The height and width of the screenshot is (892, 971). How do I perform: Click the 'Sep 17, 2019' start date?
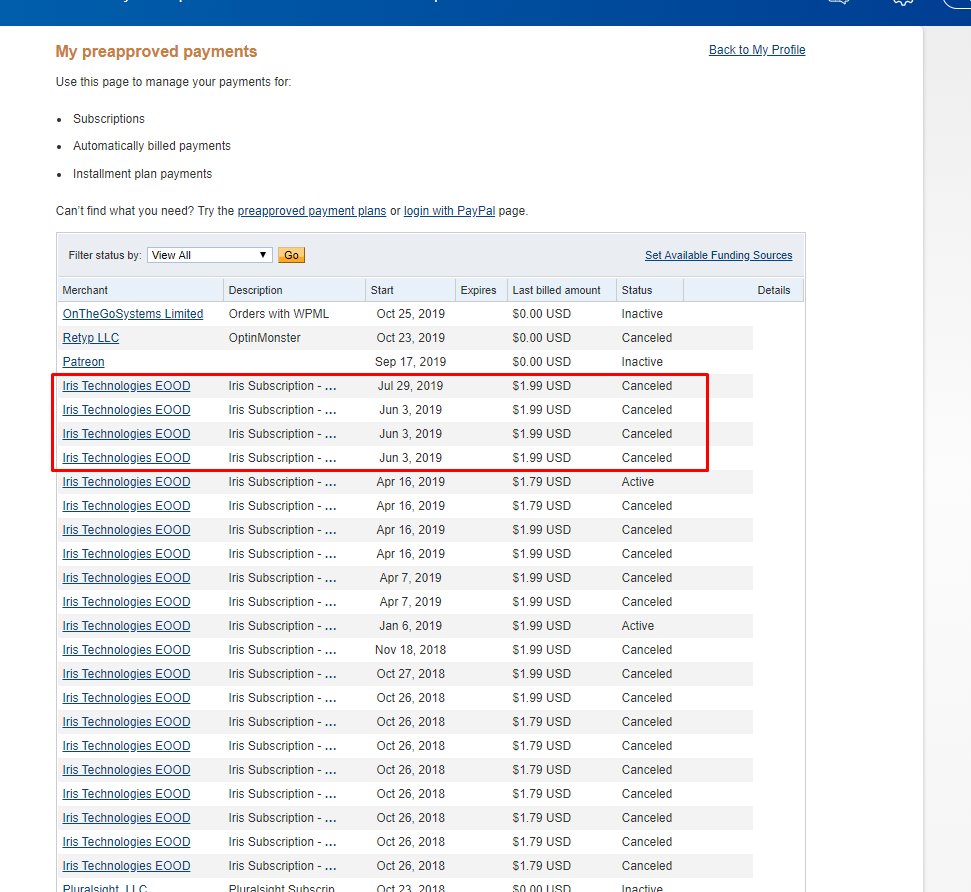click(x=411, y=362)
